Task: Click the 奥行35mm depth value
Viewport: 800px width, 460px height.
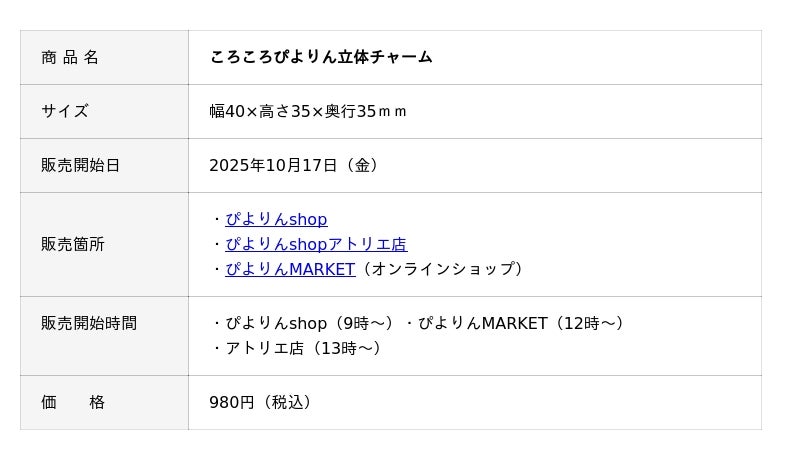Action: [x=366, y=111]
